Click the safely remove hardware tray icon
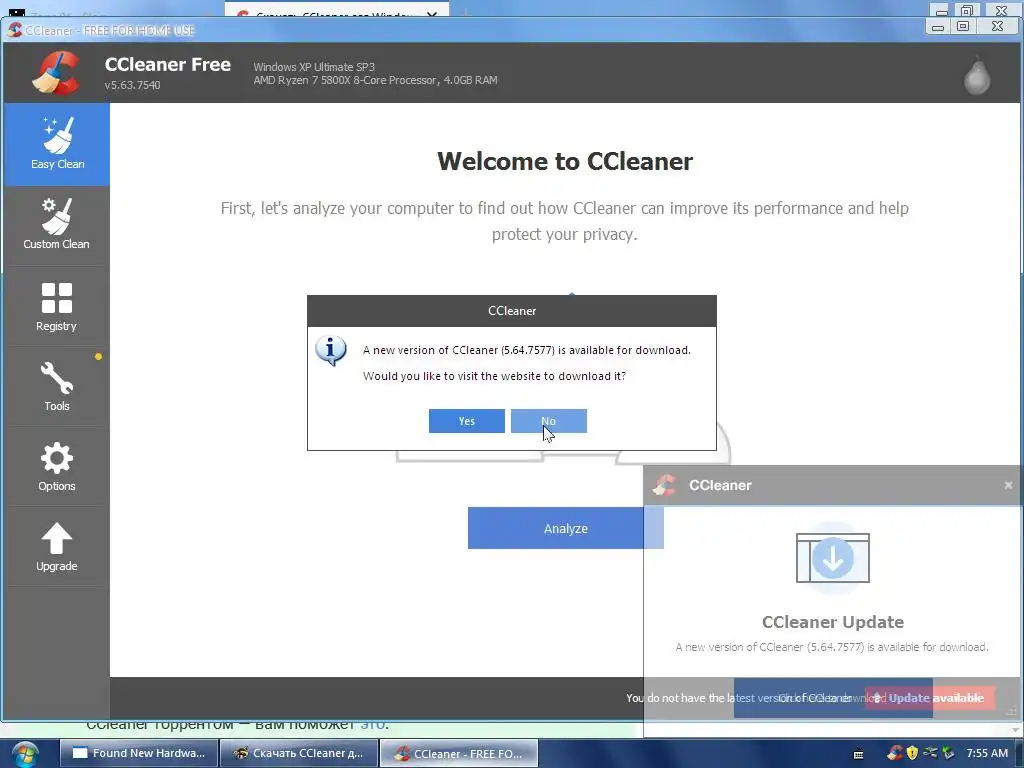 948,753
